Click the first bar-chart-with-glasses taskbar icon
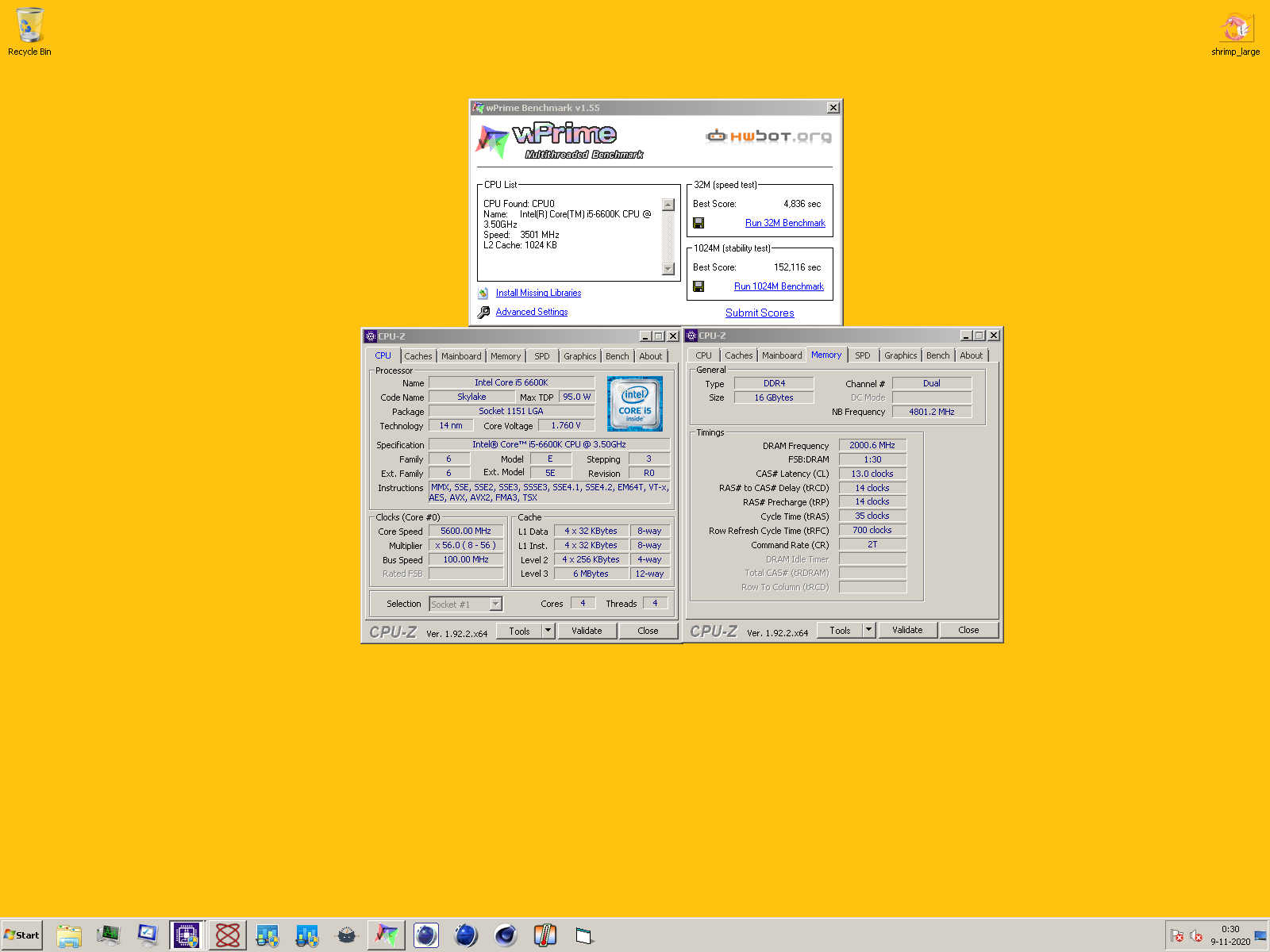Viewport: 1270px width, 952px height. click(x=267, y=935)
